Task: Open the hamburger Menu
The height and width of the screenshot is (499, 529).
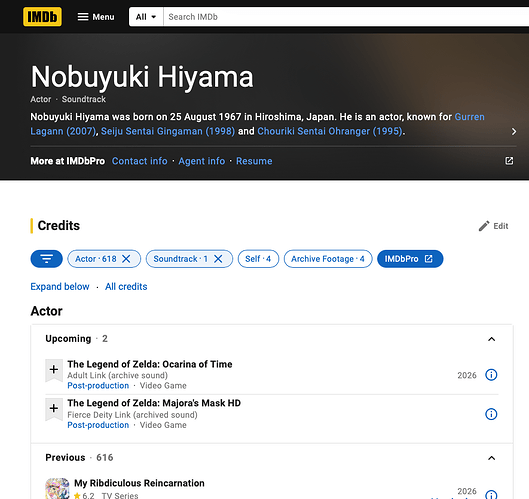Action: click(96, 17)
